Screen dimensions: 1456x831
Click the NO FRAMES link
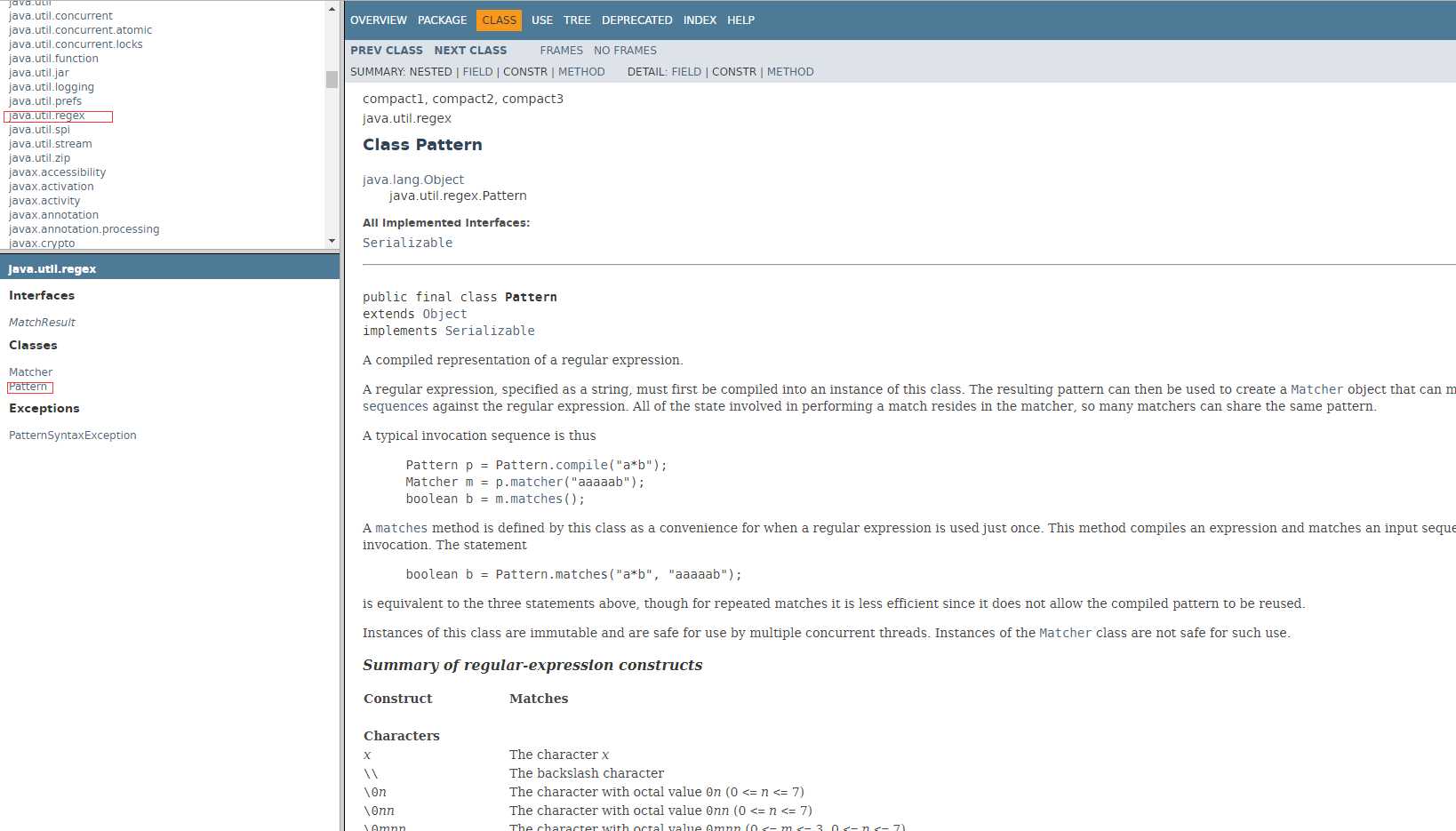(625, 51)
